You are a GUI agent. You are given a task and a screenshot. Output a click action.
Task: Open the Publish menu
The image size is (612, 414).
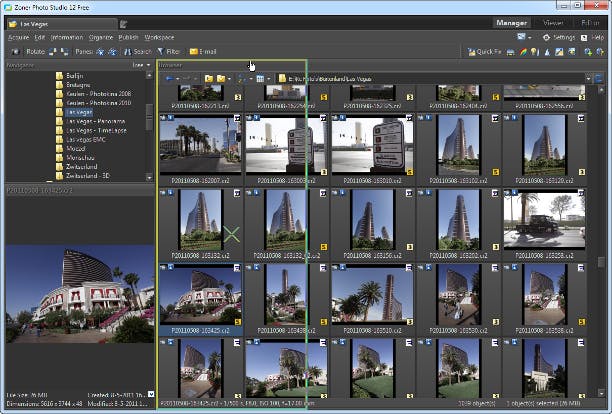[x=129, y=37]
